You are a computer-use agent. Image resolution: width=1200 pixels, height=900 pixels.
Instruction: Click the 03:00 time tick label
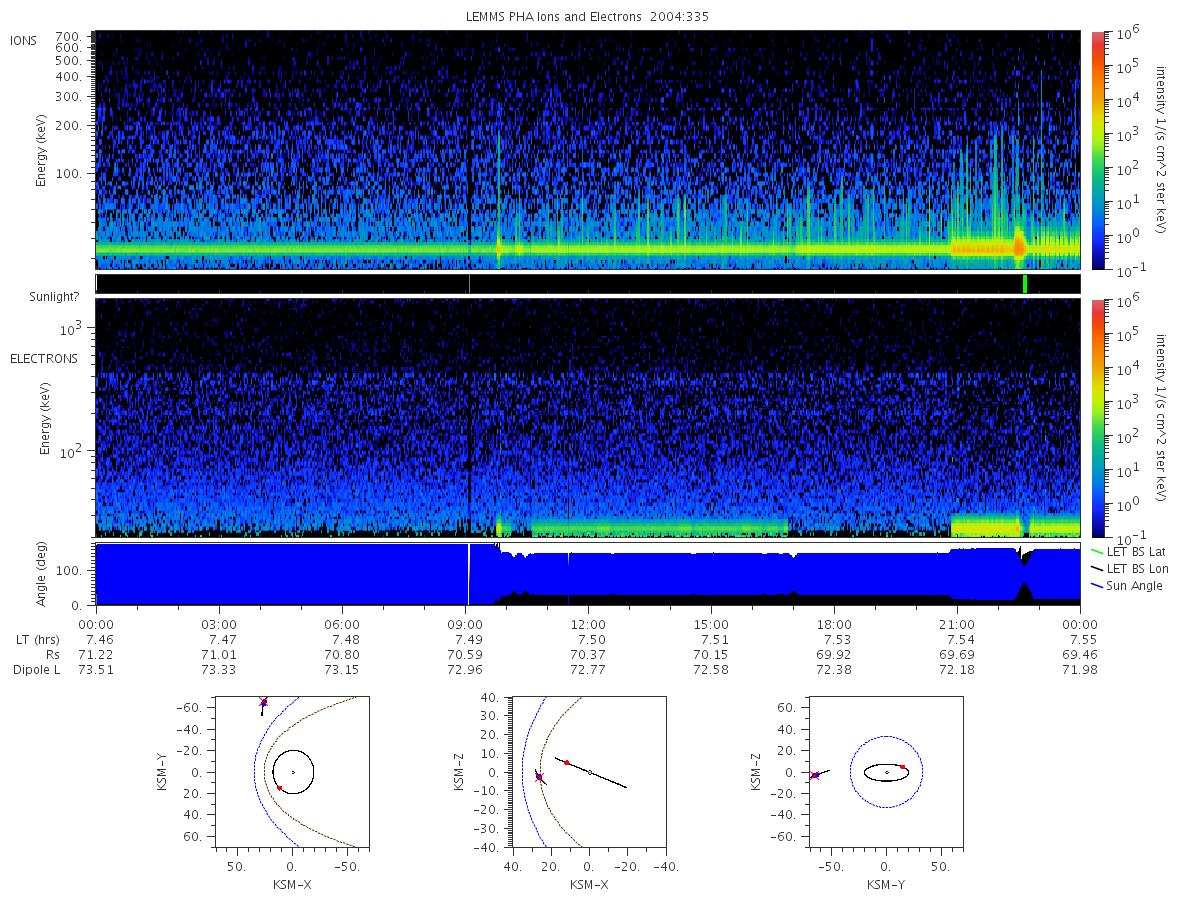point(219,624)
